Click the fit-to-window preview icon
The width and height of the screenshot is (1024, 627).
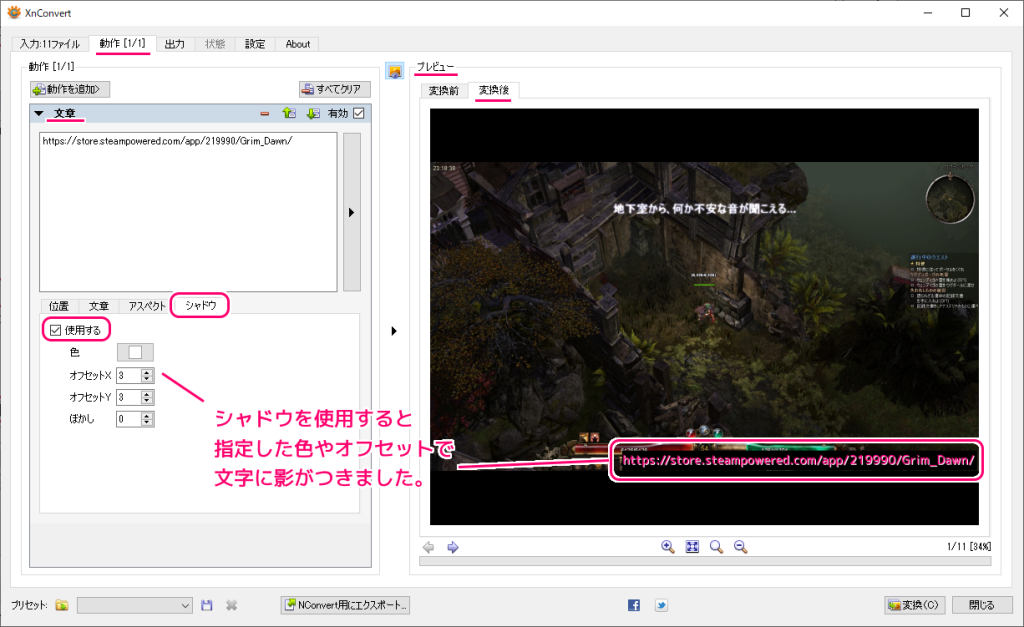692,547
